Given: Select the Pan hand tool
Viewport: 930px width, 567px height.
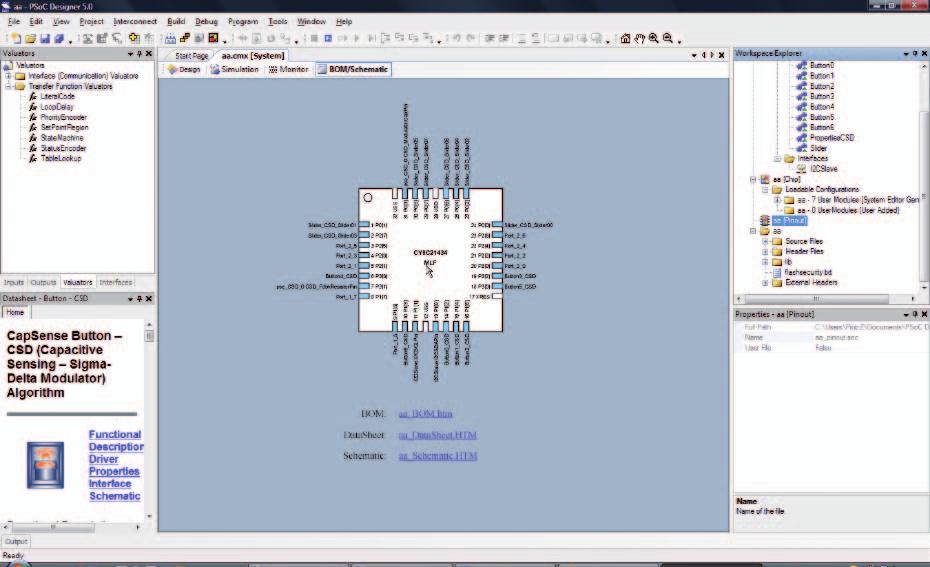Looking at the screenshot, I should [x=639, y=38].
